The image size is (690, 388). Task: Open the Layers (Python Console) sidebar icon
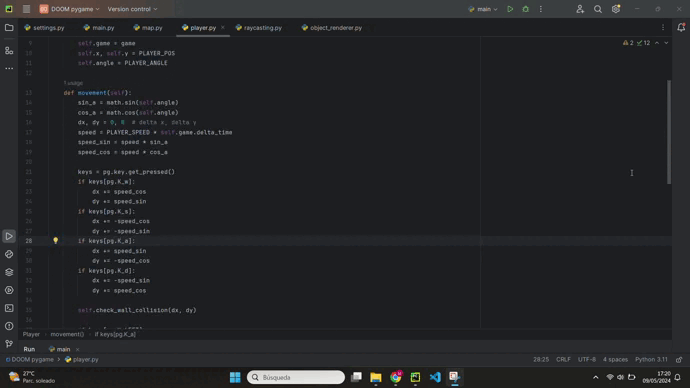[x=9, y=272]
